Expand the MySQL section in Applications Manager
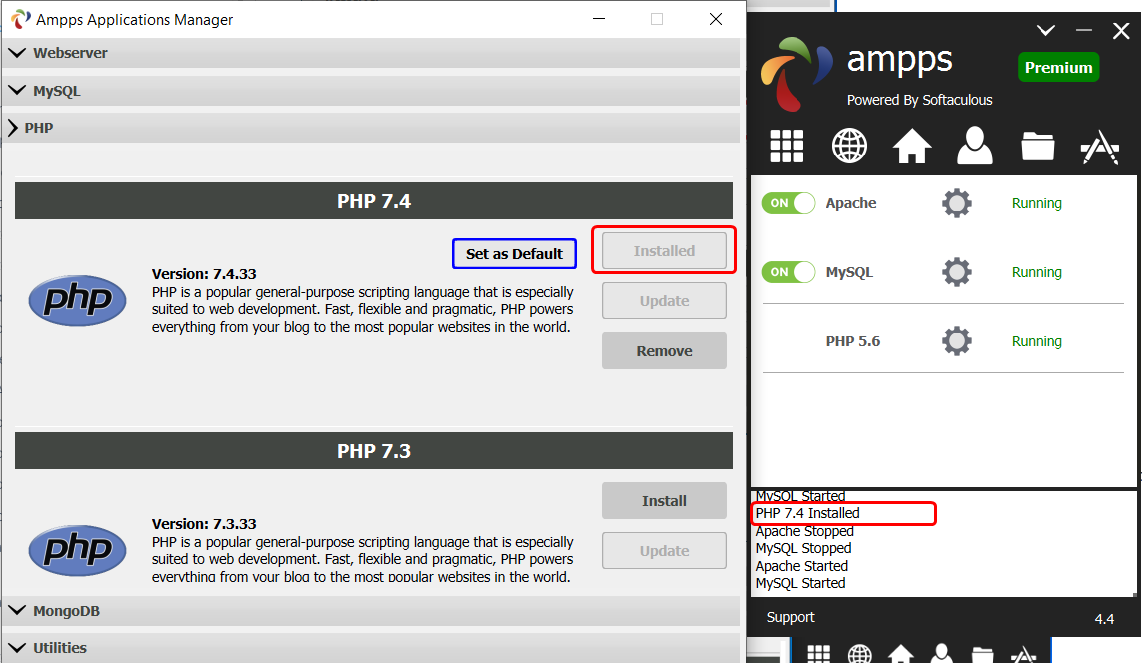Image resolution: width=1142 pixels, height=663 pixels. point(371,91)
